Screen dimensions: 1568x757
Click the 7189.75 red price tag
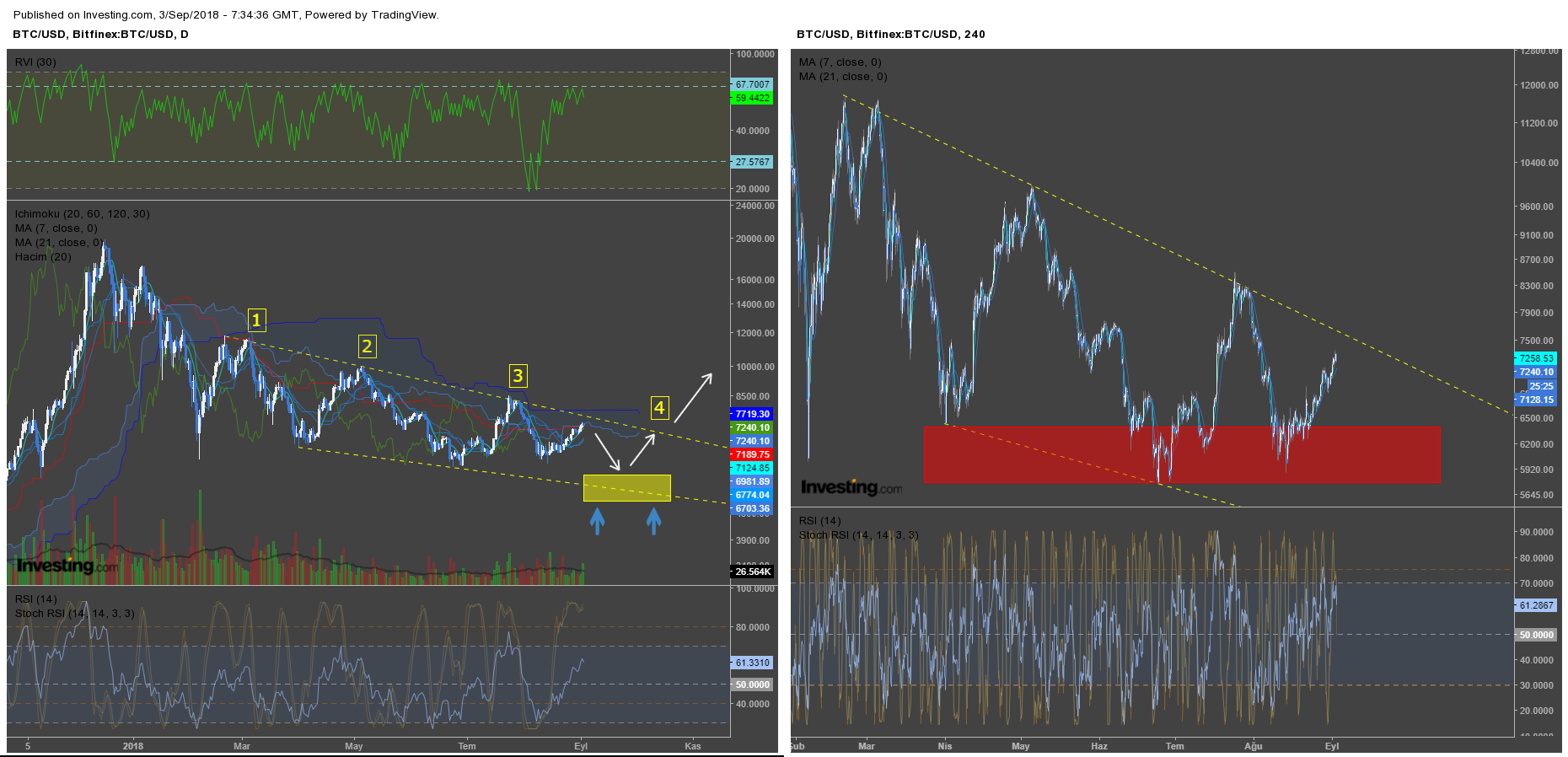point(752,454)
